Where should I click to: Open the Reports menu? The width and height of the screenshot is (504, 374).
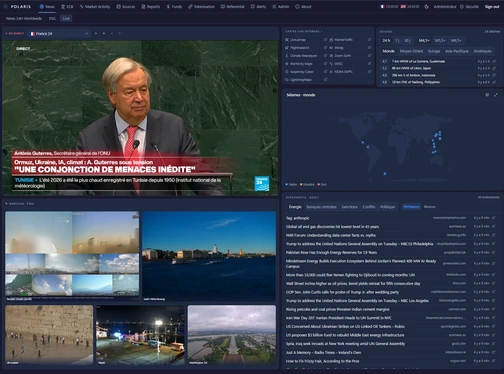pos(151,6)
